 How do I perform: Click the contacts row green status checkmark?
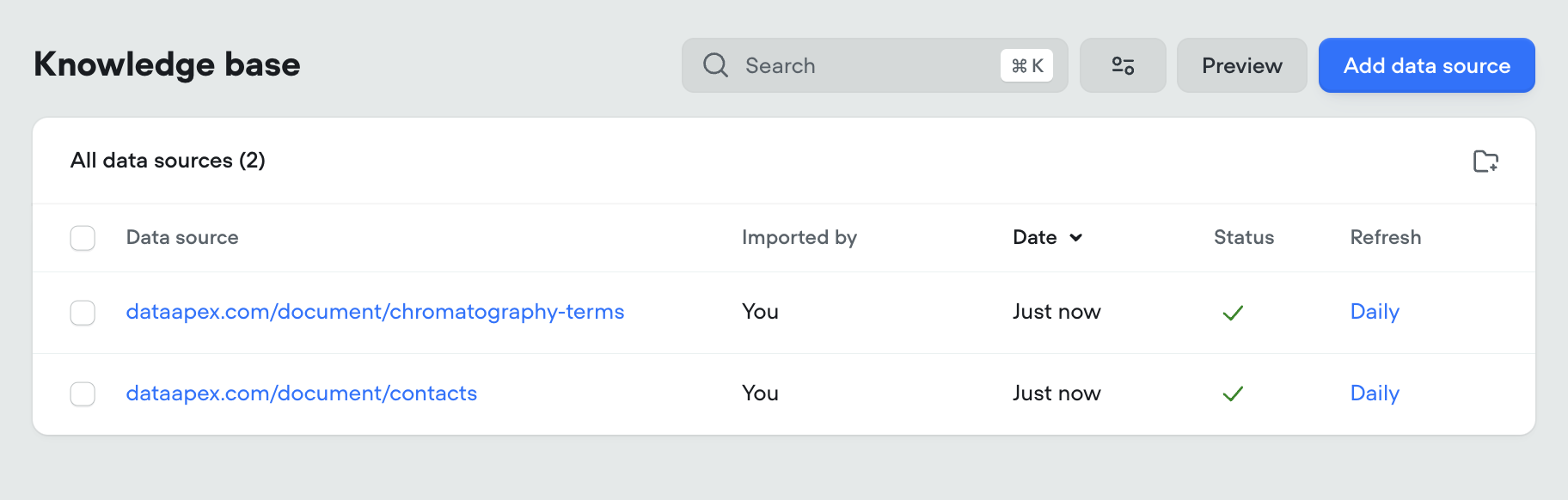tap(1233, 393)
